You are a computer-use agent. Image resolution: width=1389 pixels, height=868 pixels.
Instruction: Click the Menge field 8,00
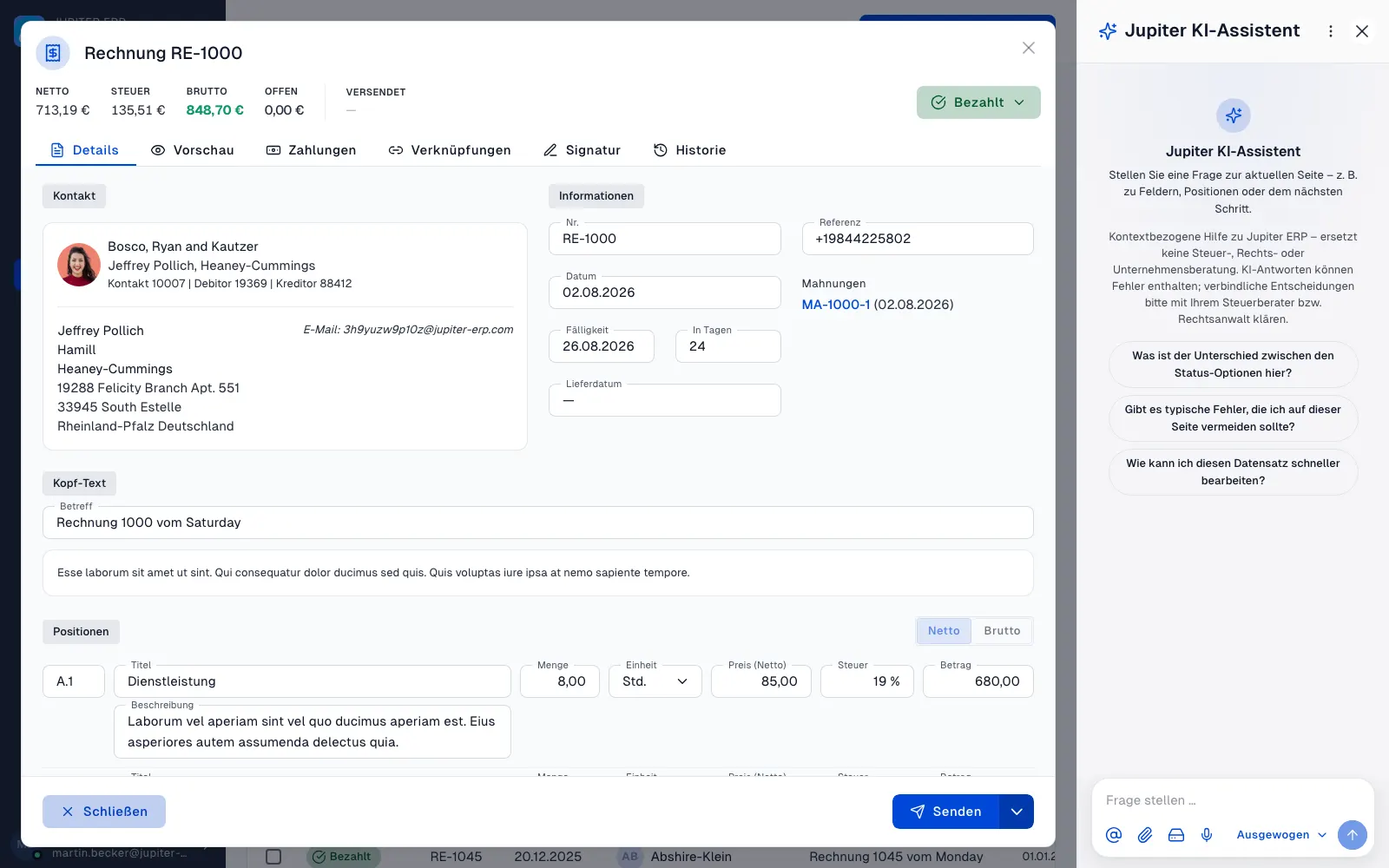coord(560,681)
